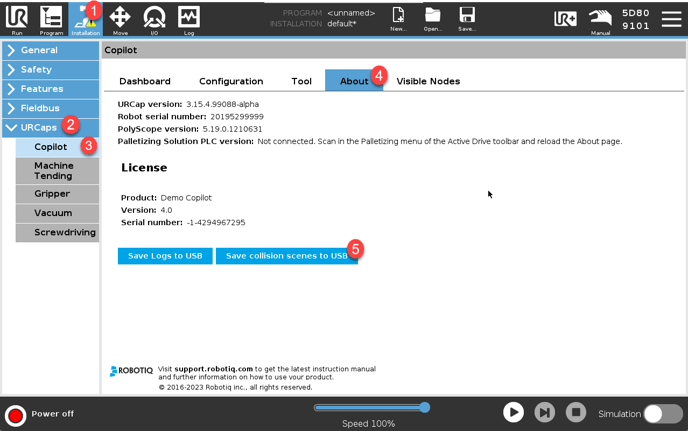The image size is (688, 431).
Task: Expand the General section
Action: tap(50, 50)
